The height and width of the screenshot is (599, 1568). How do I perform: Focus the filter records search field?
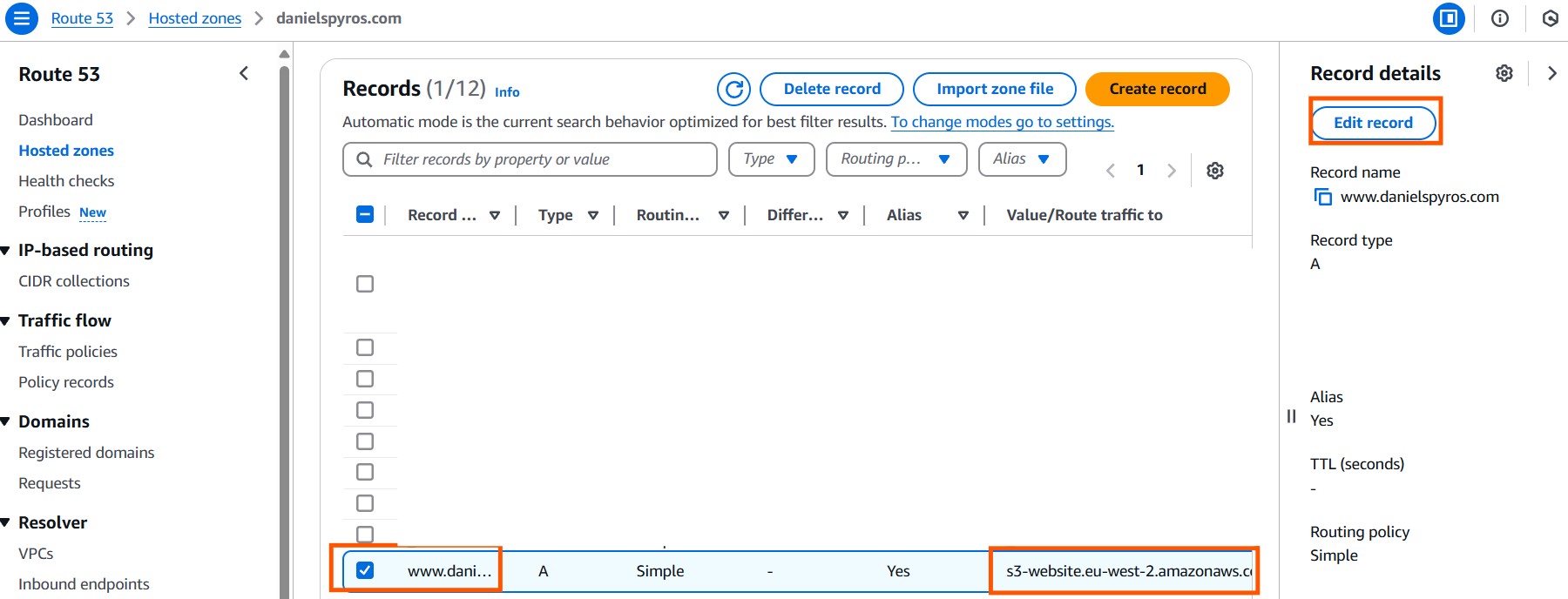click(x=530, y=159)
